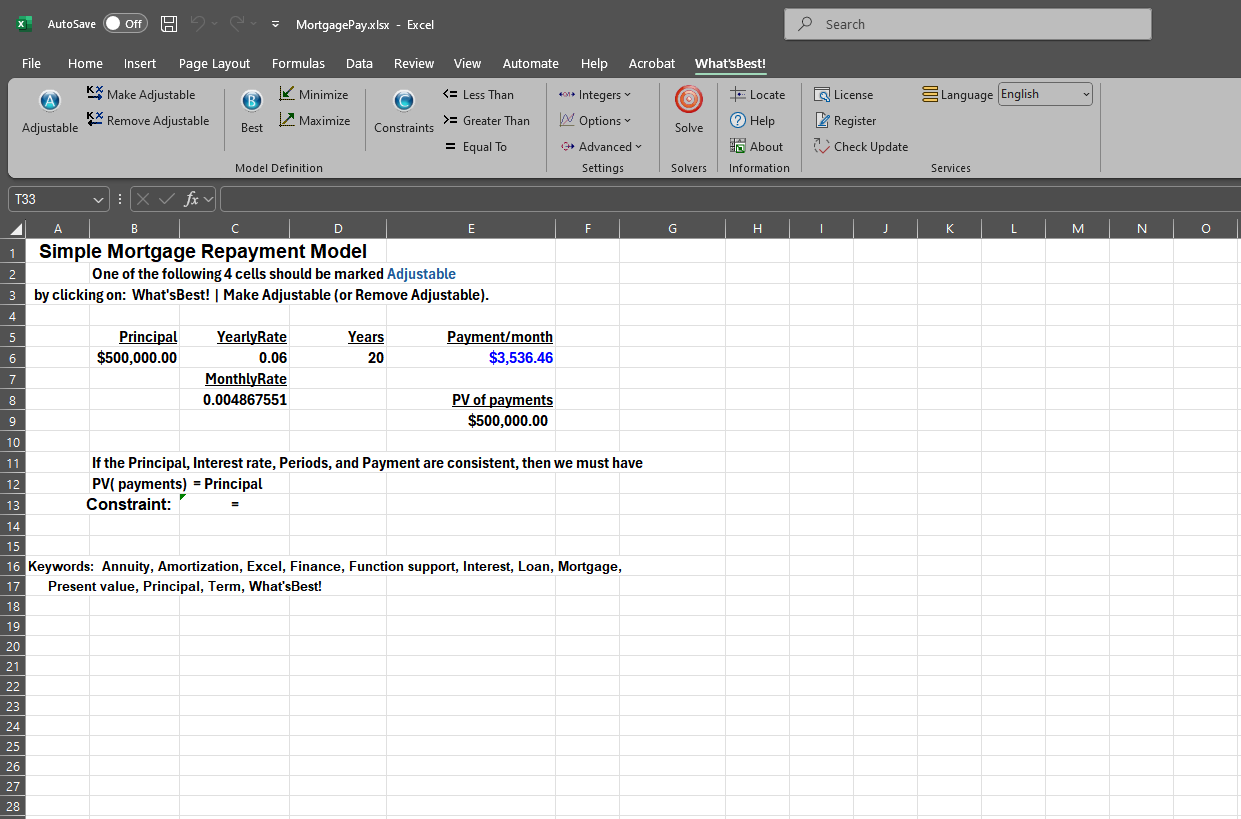
Task: Switch to the Formulas tab
Action: [298, 63]
